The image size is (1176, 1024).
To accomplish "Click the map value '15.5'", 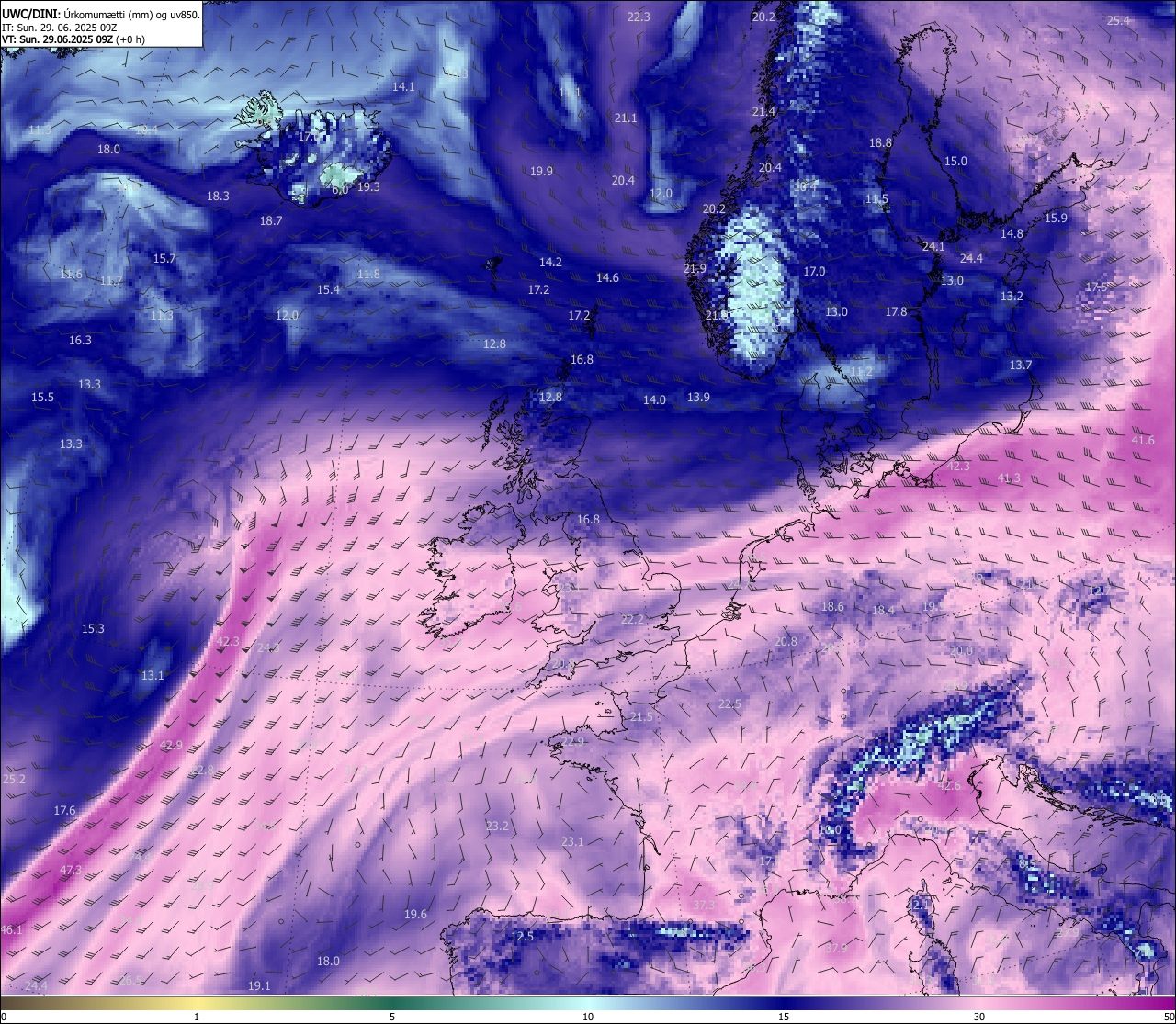I will (42, 397).
